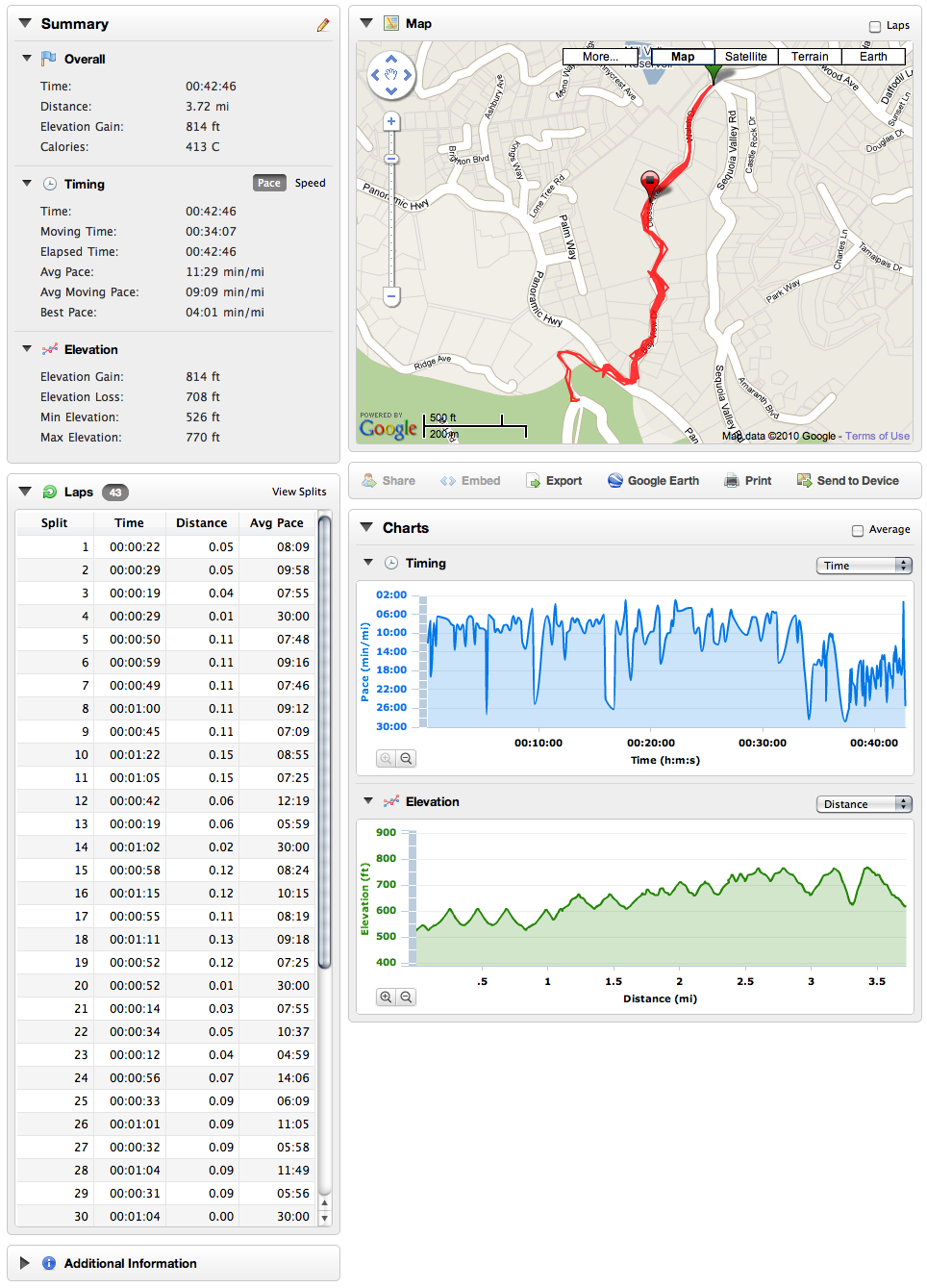Click the map zoom slider track
The width and height of the screenshot is (927, 1288).
point(391,221)
